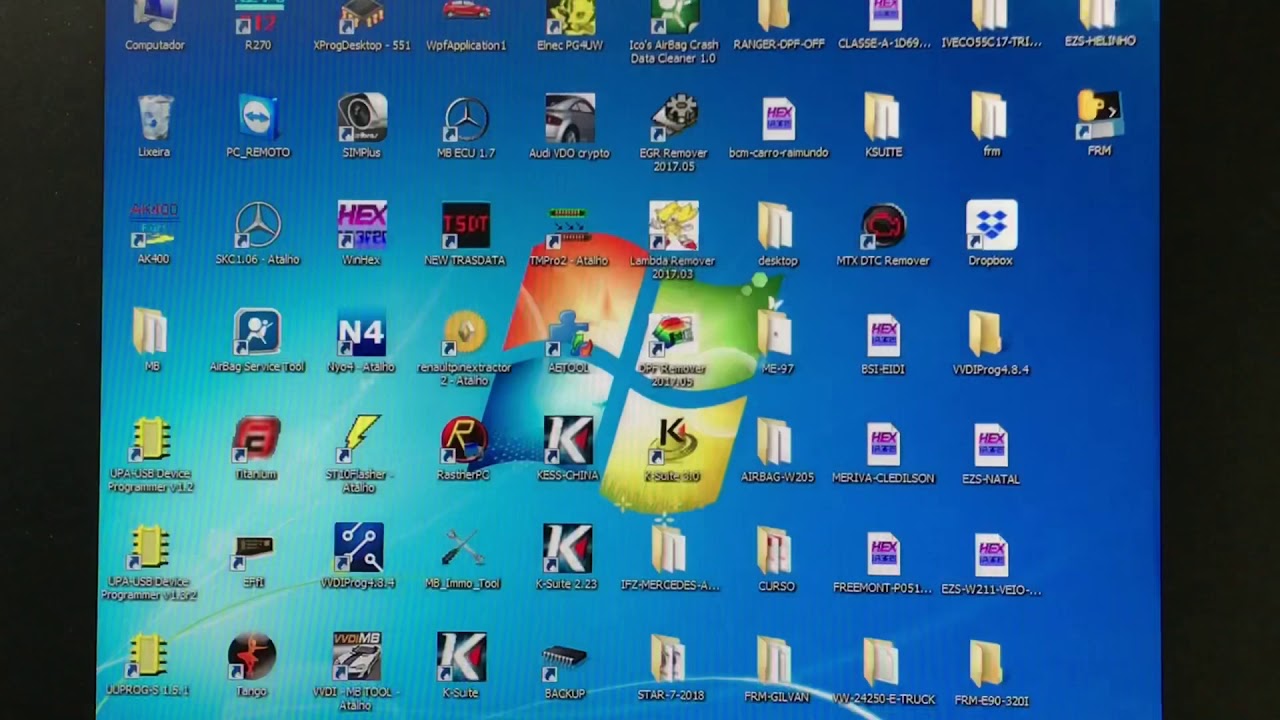Open Nyo4 - Atalho shortcut
Viewport: 1280px width, 720px height.
point(361,342)
